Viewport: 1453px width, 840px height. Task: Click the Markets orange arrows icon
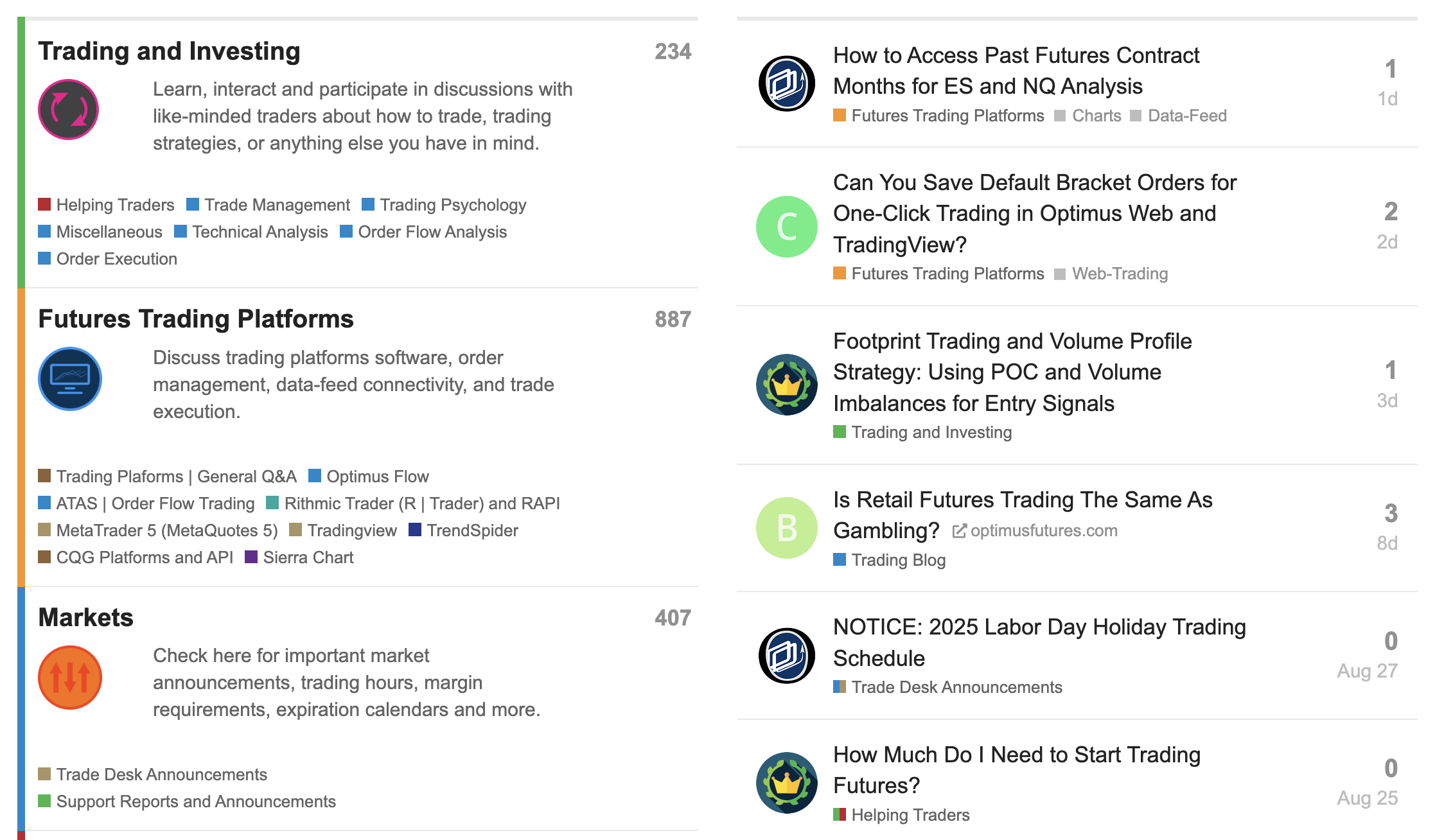coord(70,678)
